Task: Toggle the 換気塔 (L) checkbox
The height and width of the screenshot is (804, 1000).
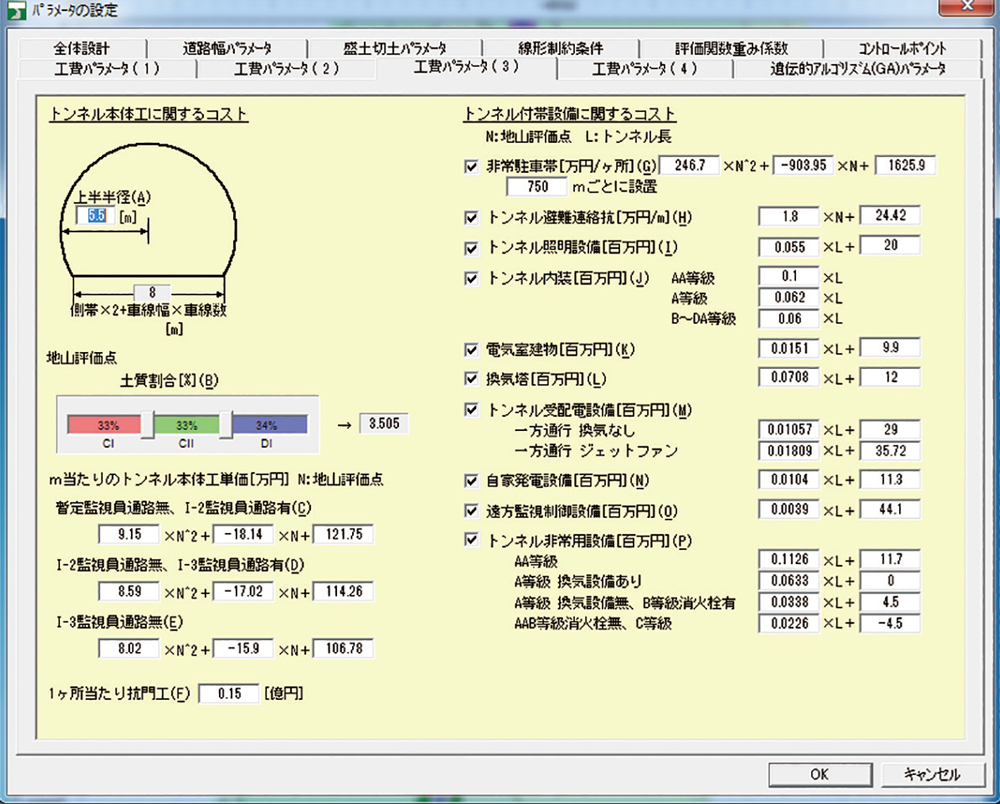Action: pos(471,379)
